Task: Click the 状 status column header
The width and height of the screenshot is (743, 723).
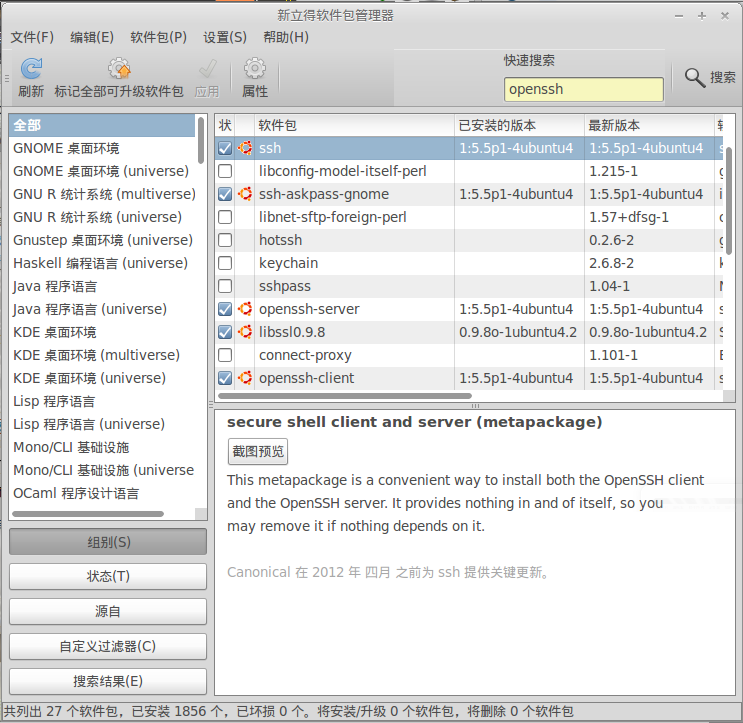Action: (x=225, y=125)
